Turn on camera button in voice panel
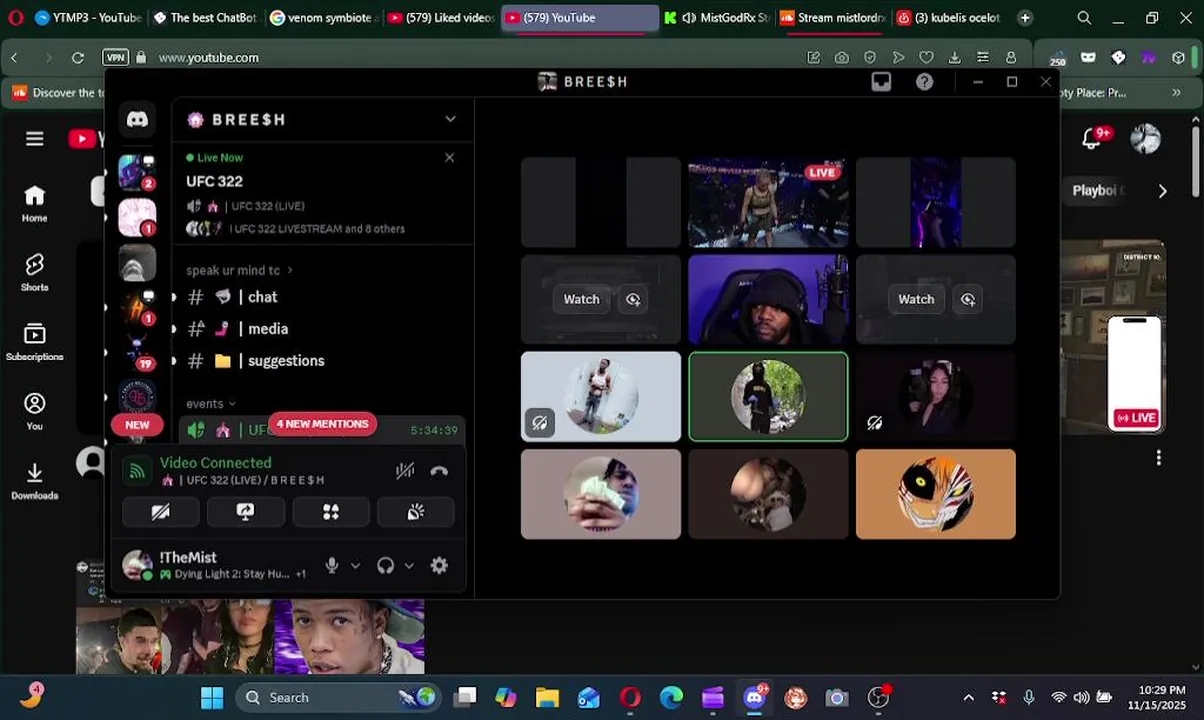1204x720 pixels. [x=160, y=512]
